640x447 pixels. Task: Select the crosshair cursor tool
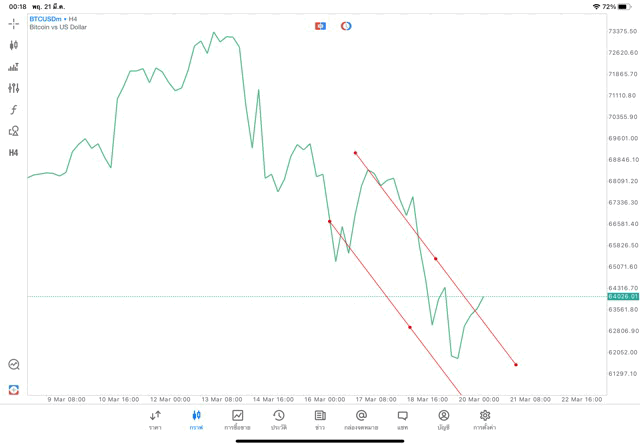click(14, 23)
